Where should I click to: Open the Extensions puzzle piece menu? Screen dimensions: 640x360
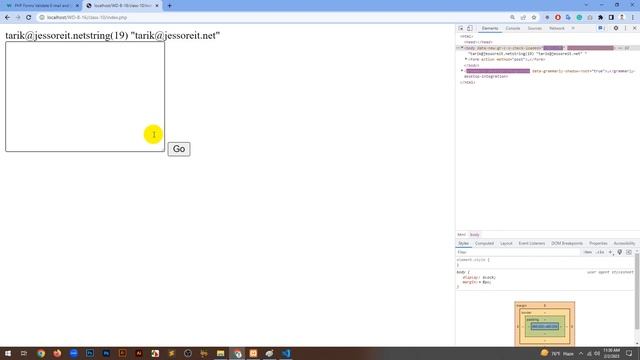click(600, 18)
